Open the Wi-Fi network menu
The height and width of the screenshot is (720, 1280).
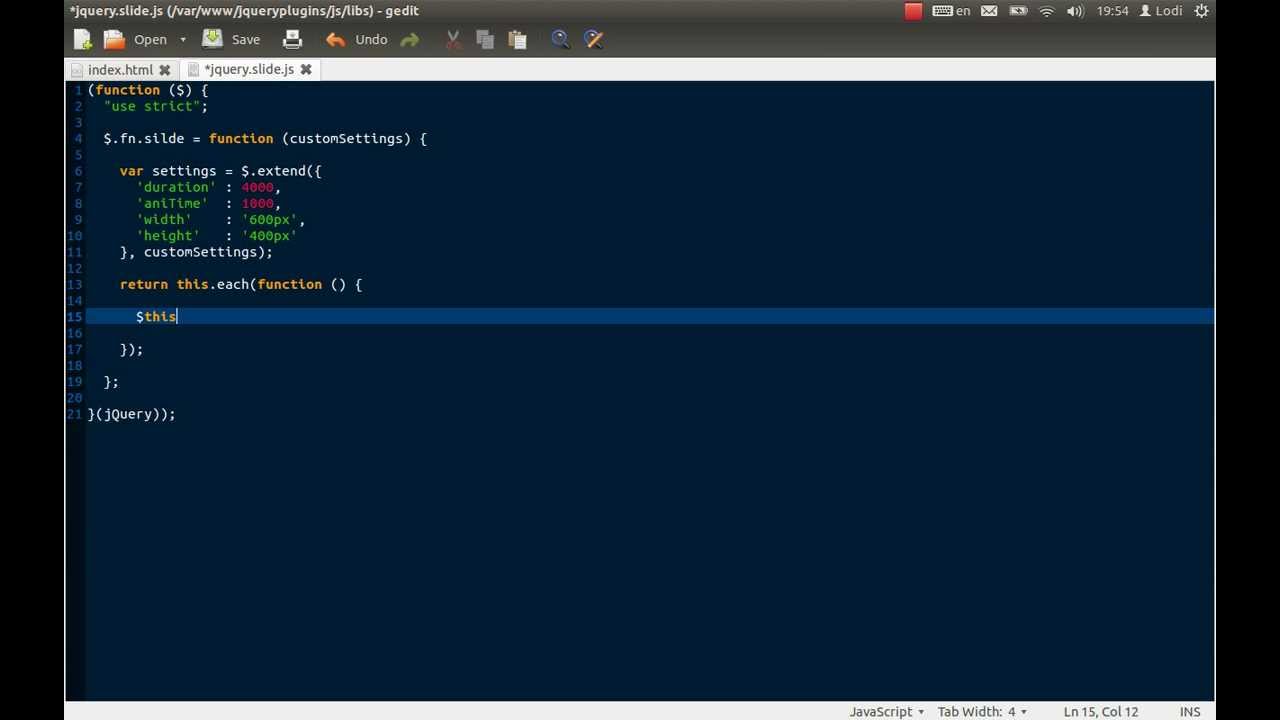pos(1047,11)
